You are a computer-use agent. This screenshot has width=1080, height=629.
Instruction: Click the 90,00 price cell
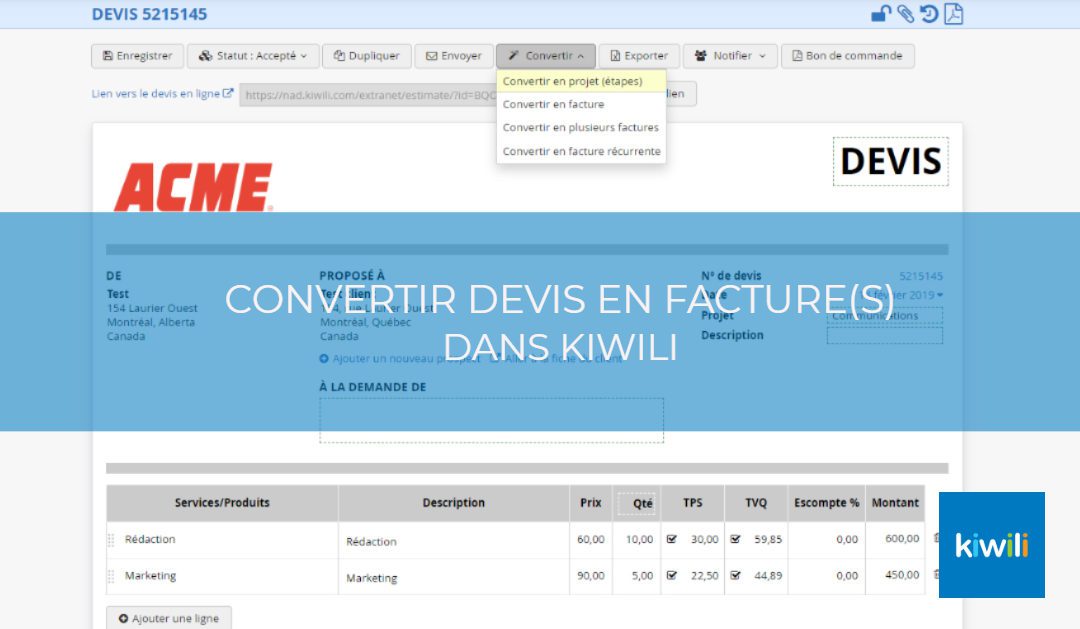590,575
